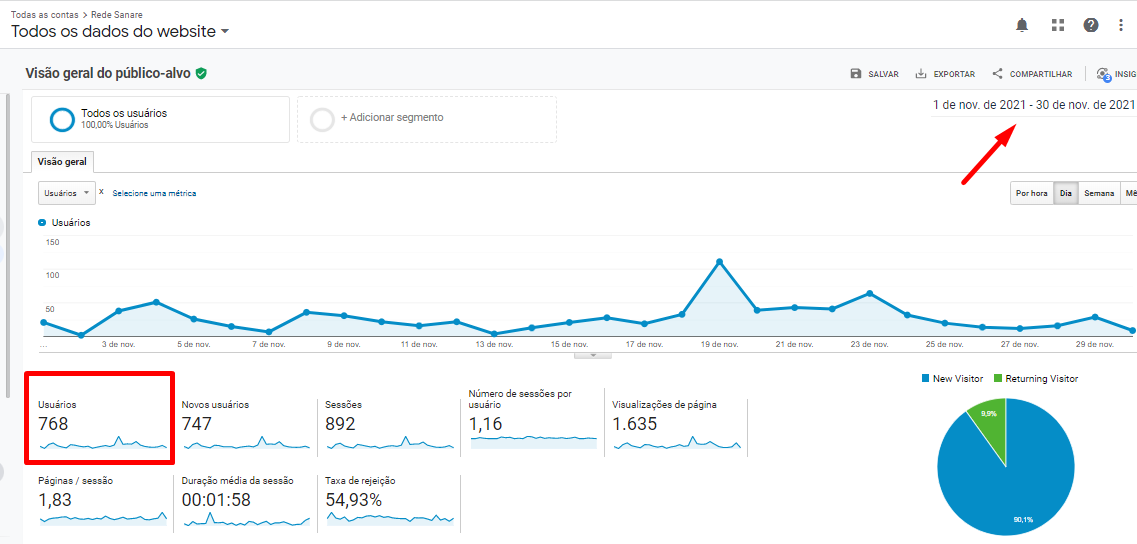Click the Salvar save icon
Screen dimensions: 1137x544
(x=856, y=74)
